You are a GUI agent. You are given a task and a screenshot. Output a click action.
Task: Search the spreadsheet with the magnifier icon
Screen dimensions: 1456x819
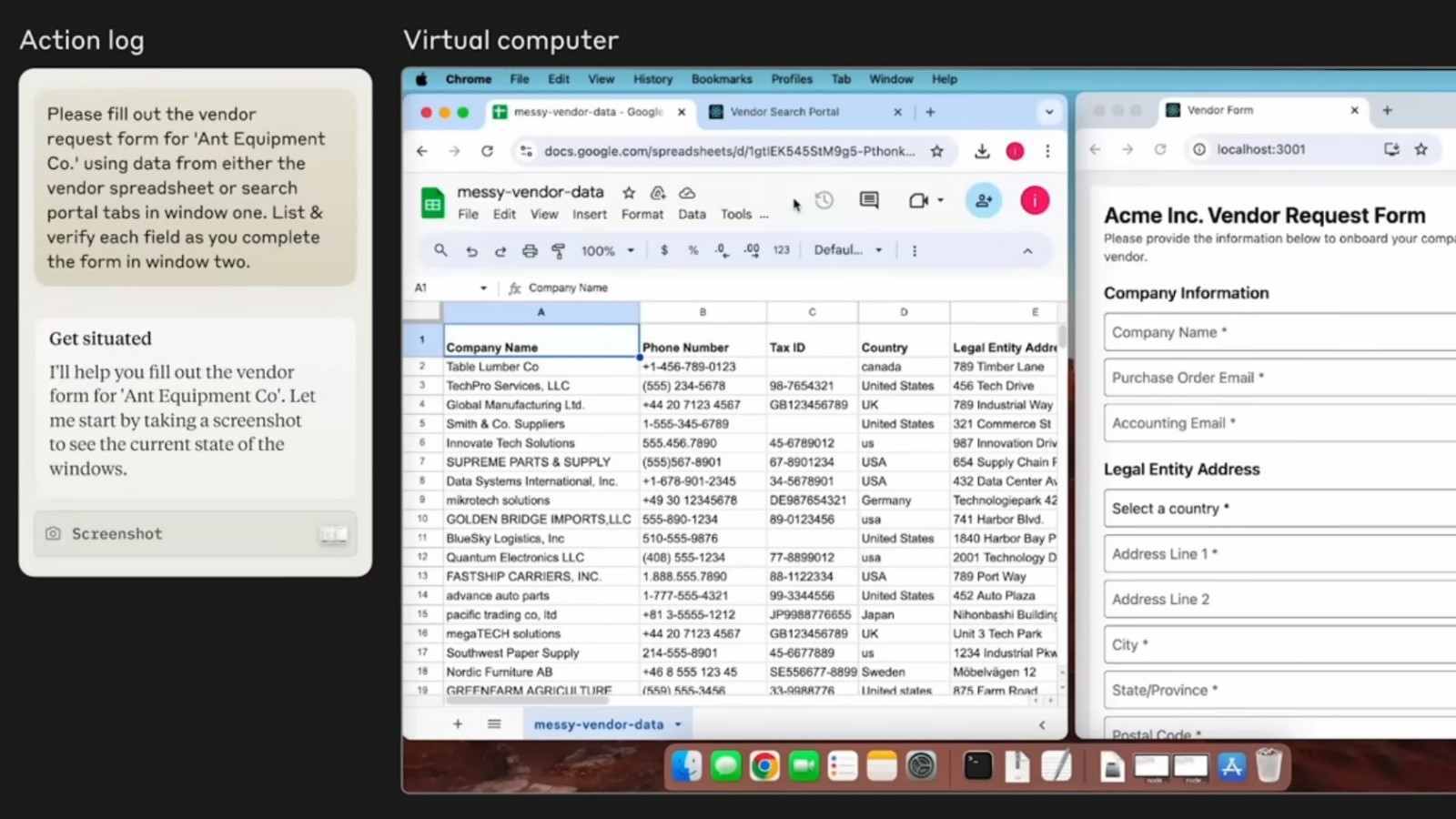point(440,250)
